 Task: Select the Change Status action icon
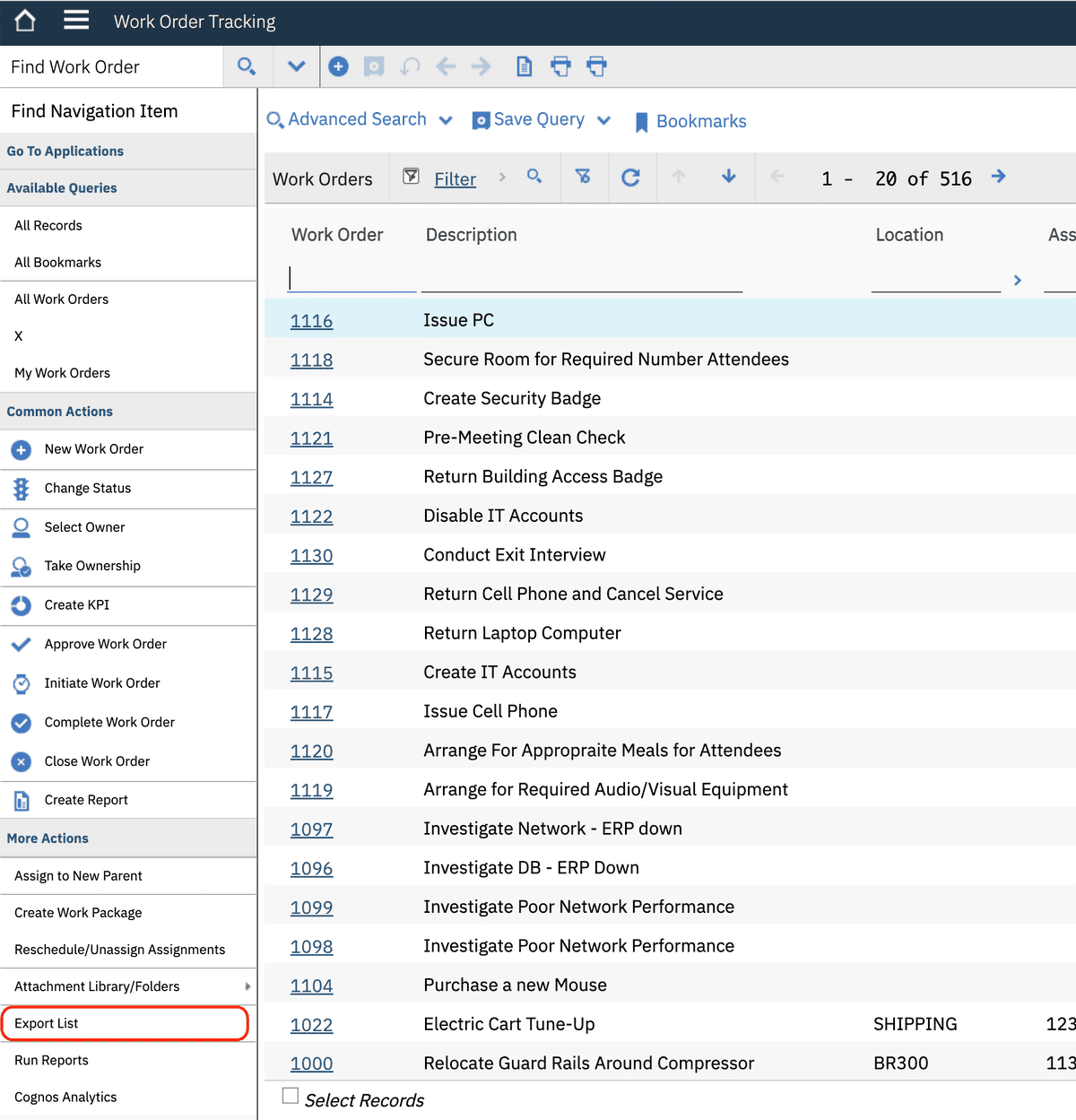coord(21,488)
